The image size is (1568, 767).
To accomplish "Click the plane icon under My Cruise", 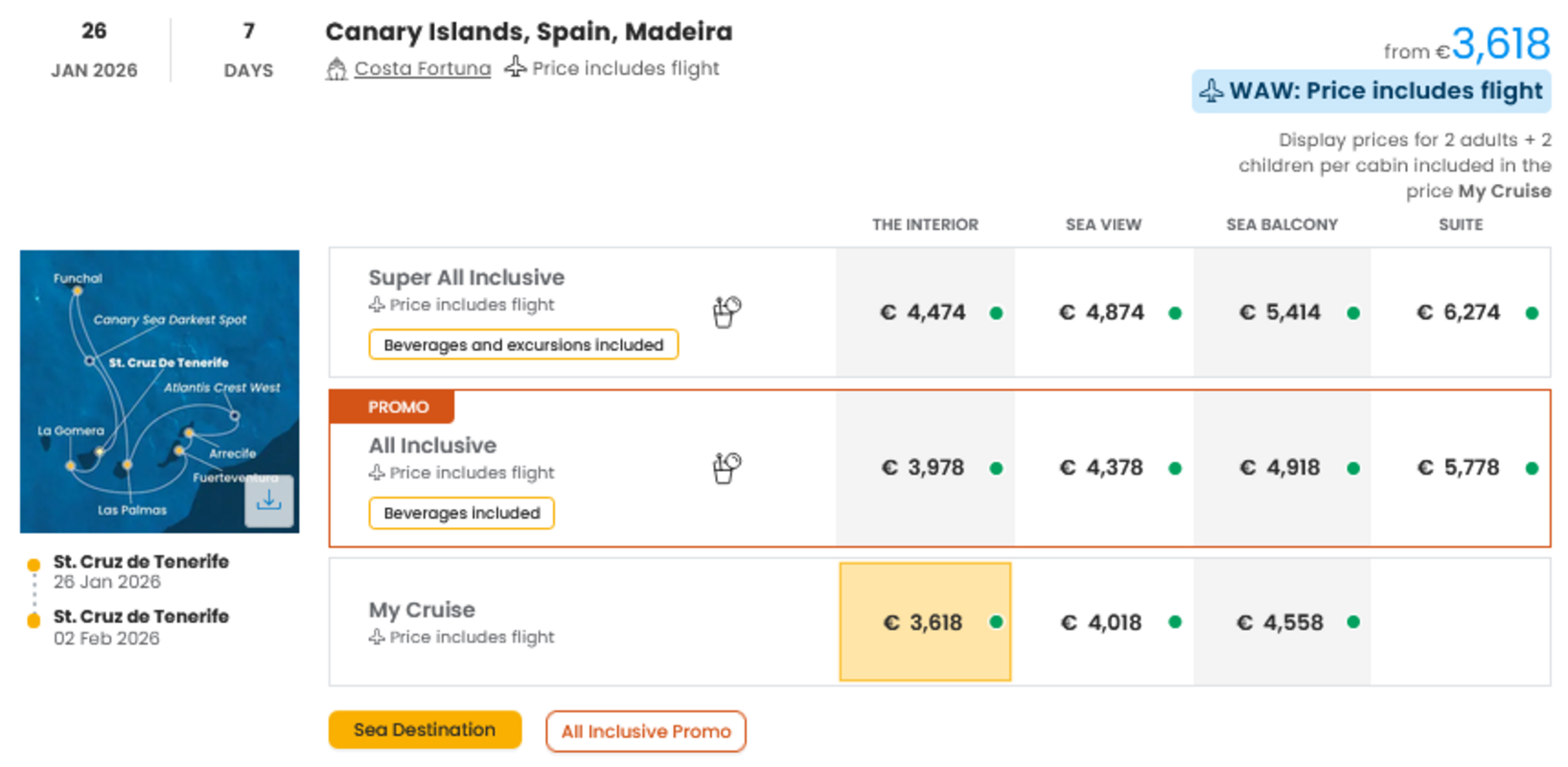I will tap(375, 637).
